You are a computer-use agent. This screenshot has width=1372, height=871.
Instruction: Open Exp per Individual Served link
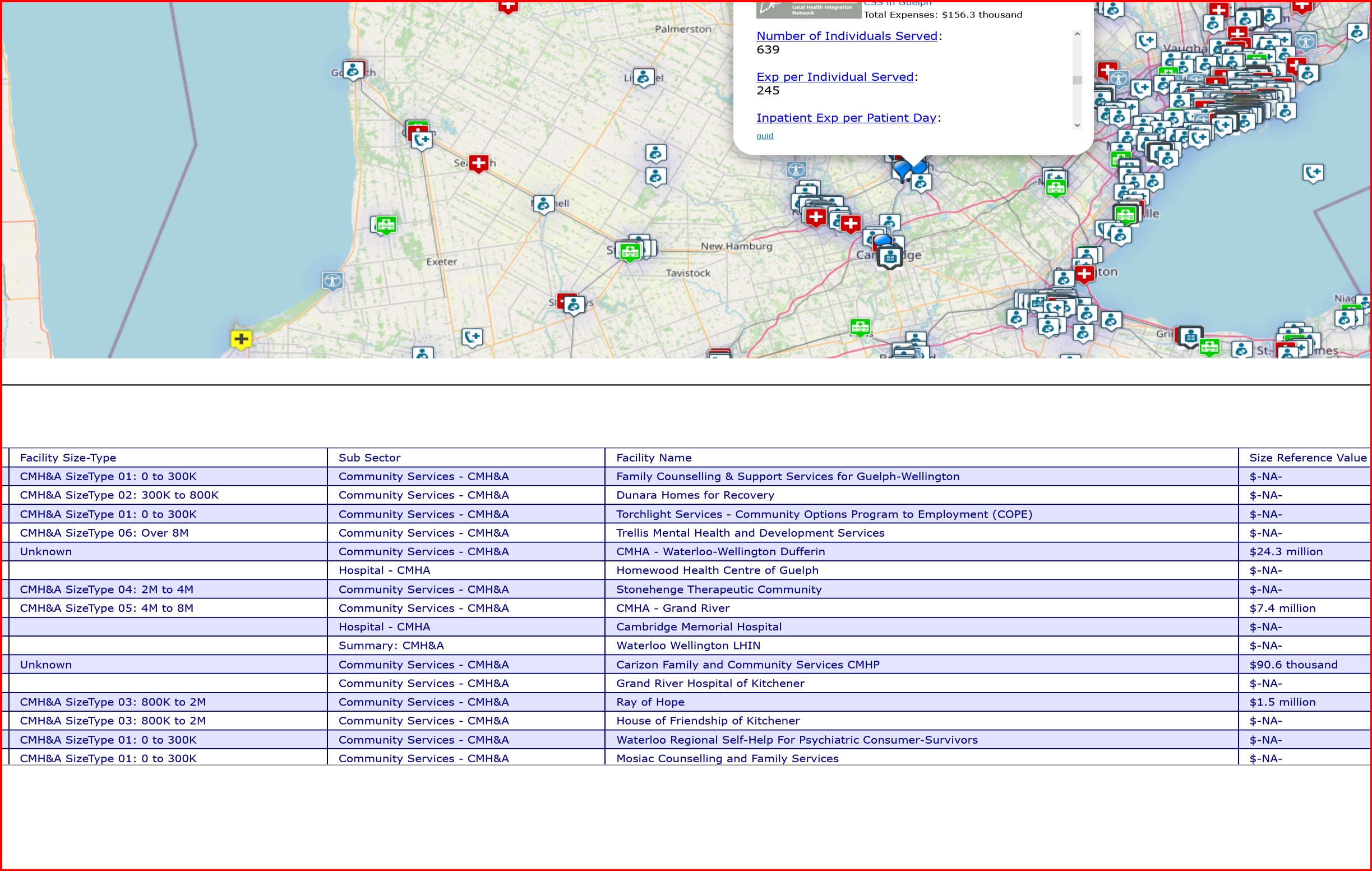[835, 77]
